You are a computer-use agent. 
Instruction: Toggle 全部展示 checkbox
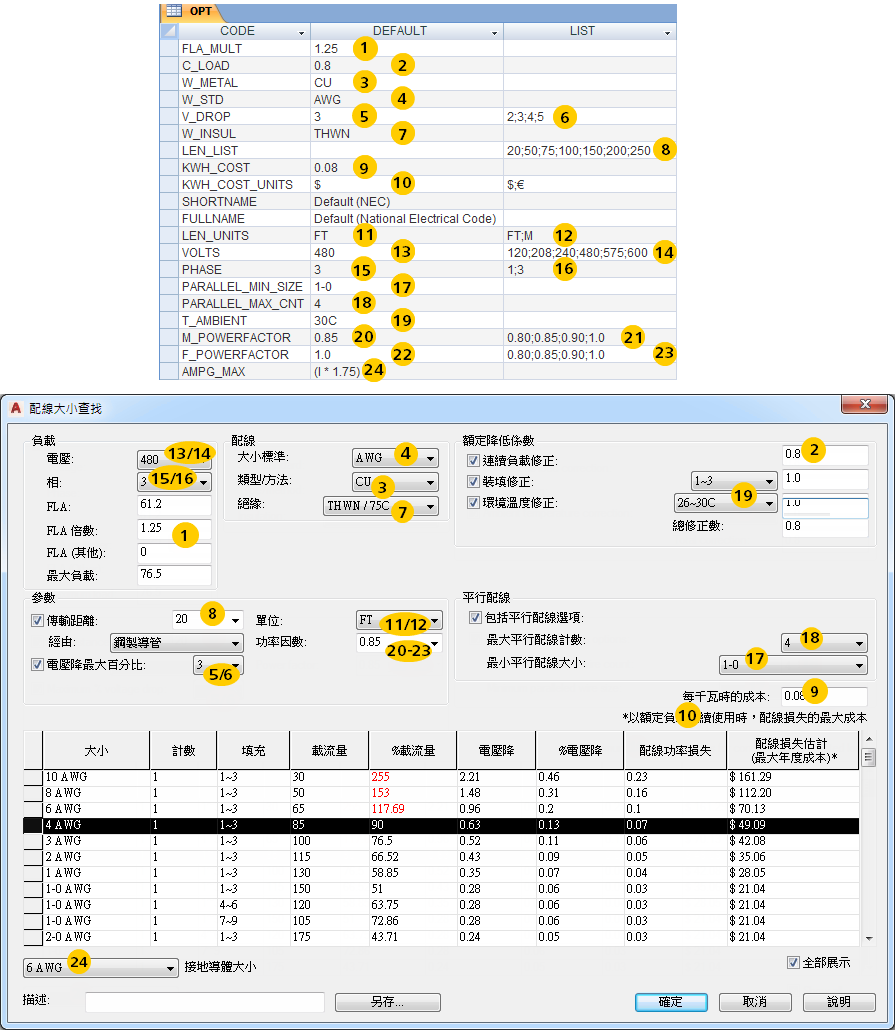(x=793, y=963)
